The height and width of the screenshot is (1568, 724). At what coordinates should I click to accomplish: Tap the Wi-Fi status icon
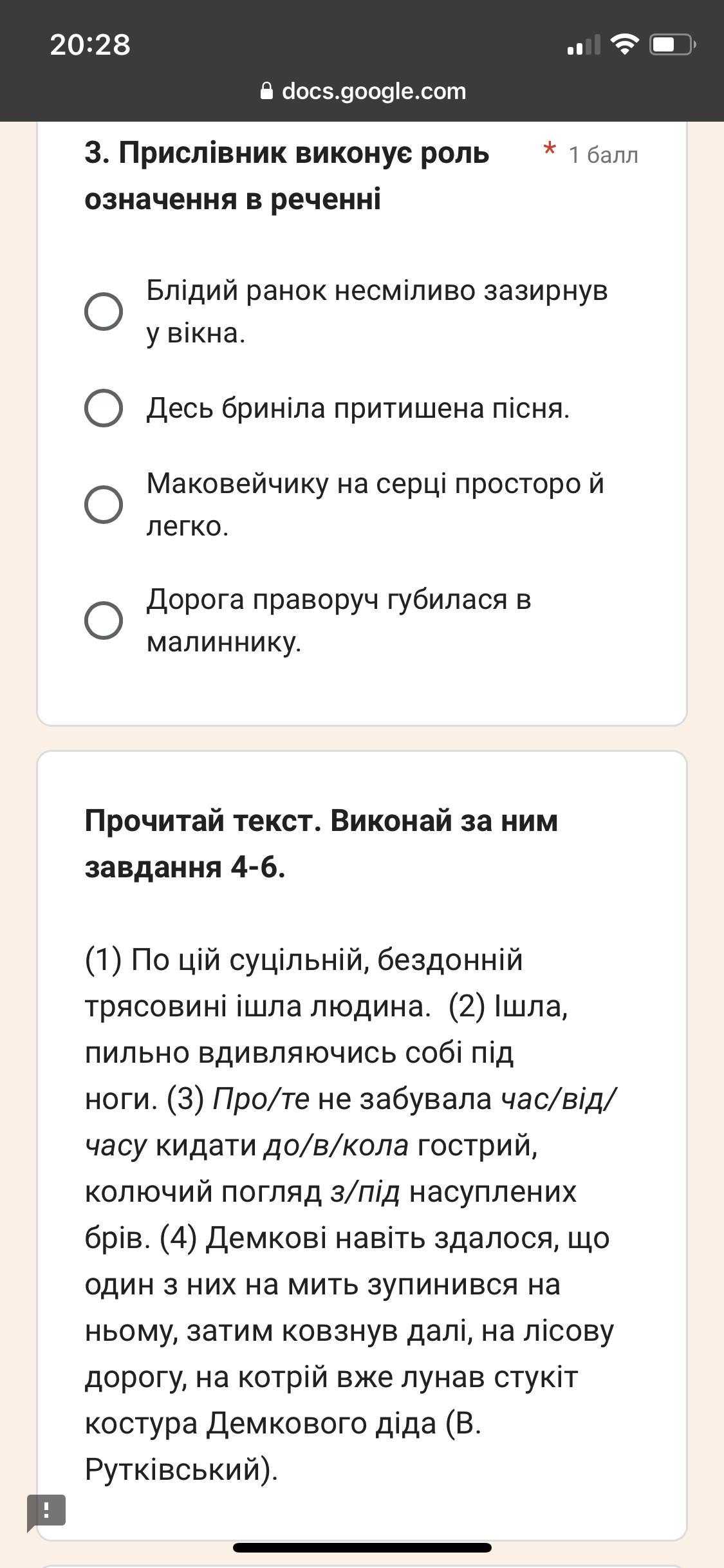pos(624,44)
